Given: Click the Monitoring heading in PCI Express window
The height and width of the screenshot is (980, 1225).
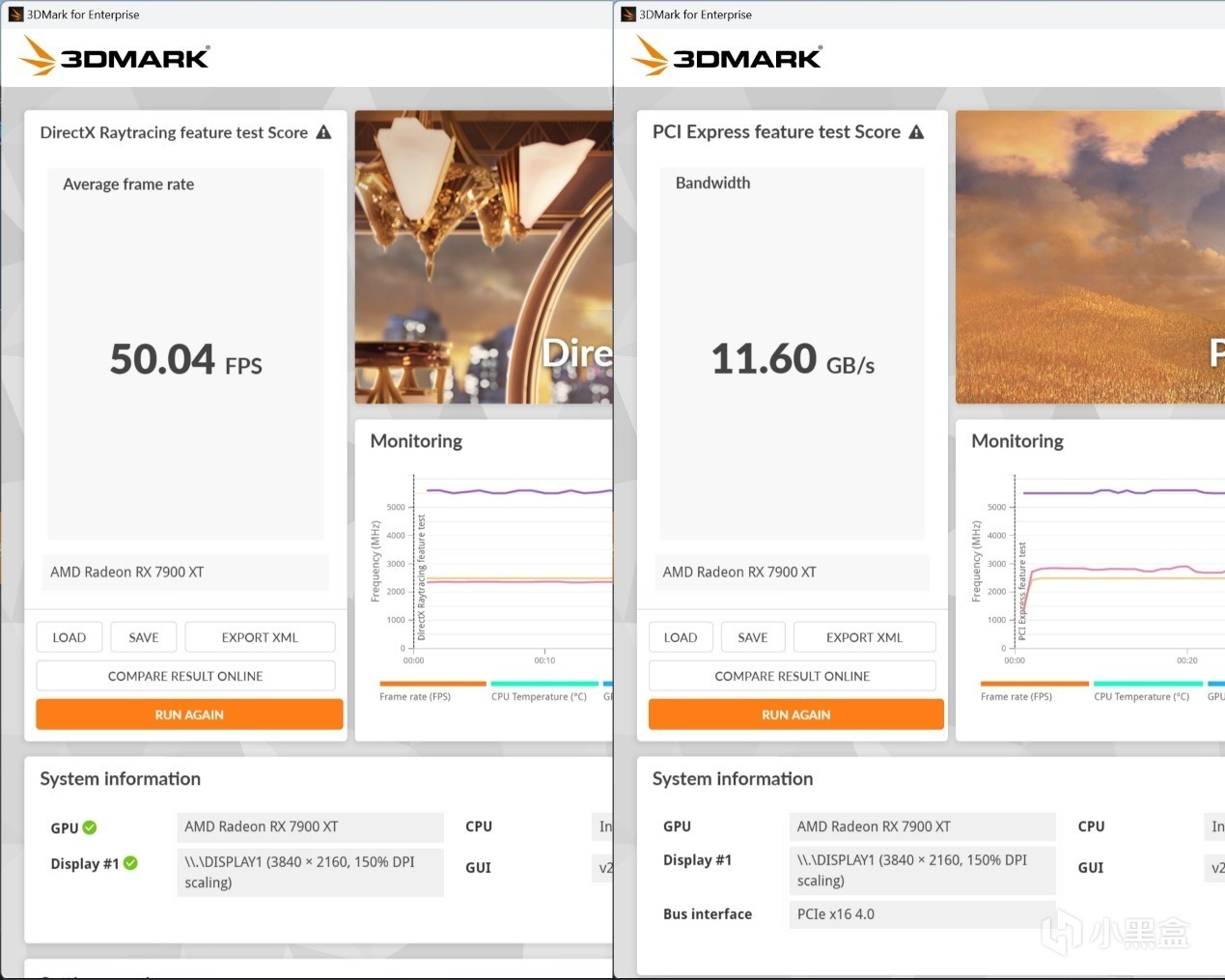Looking at the screenshot, I should [x=1017, y=440].
